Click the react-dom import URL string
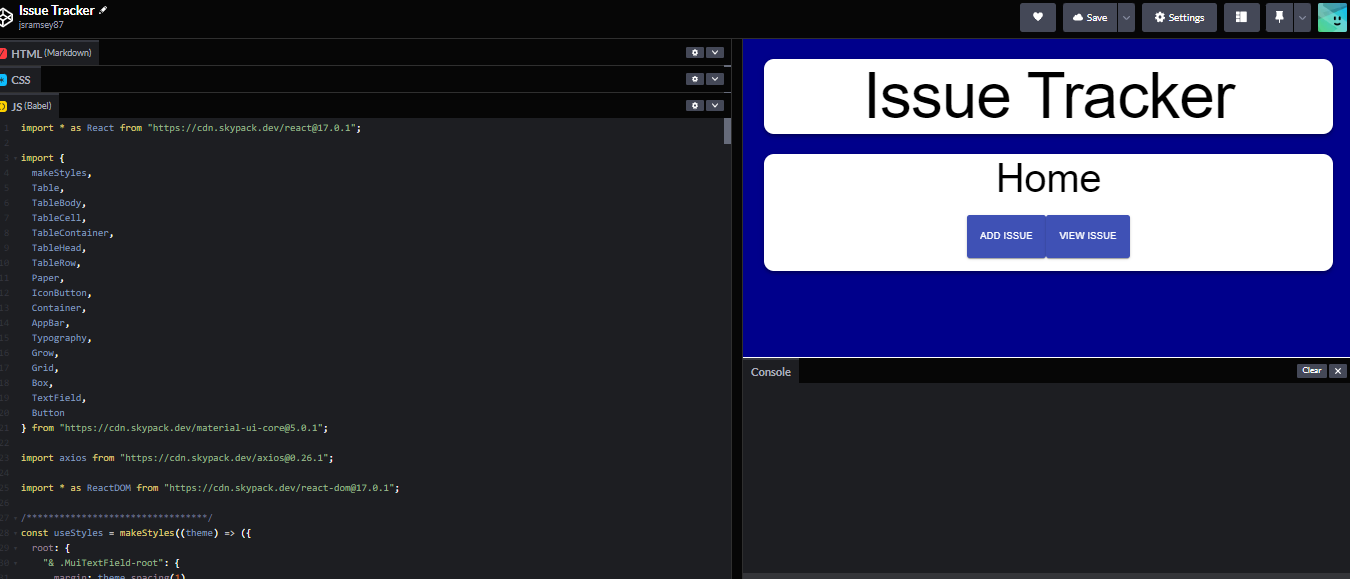 click(281, 488)
